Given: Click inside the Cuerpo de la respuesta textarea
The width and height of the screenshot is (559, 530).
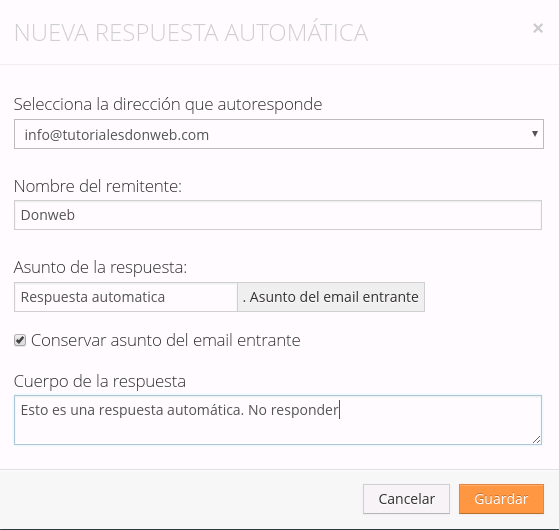Looking at the screenshot, I should coord(278,420).
